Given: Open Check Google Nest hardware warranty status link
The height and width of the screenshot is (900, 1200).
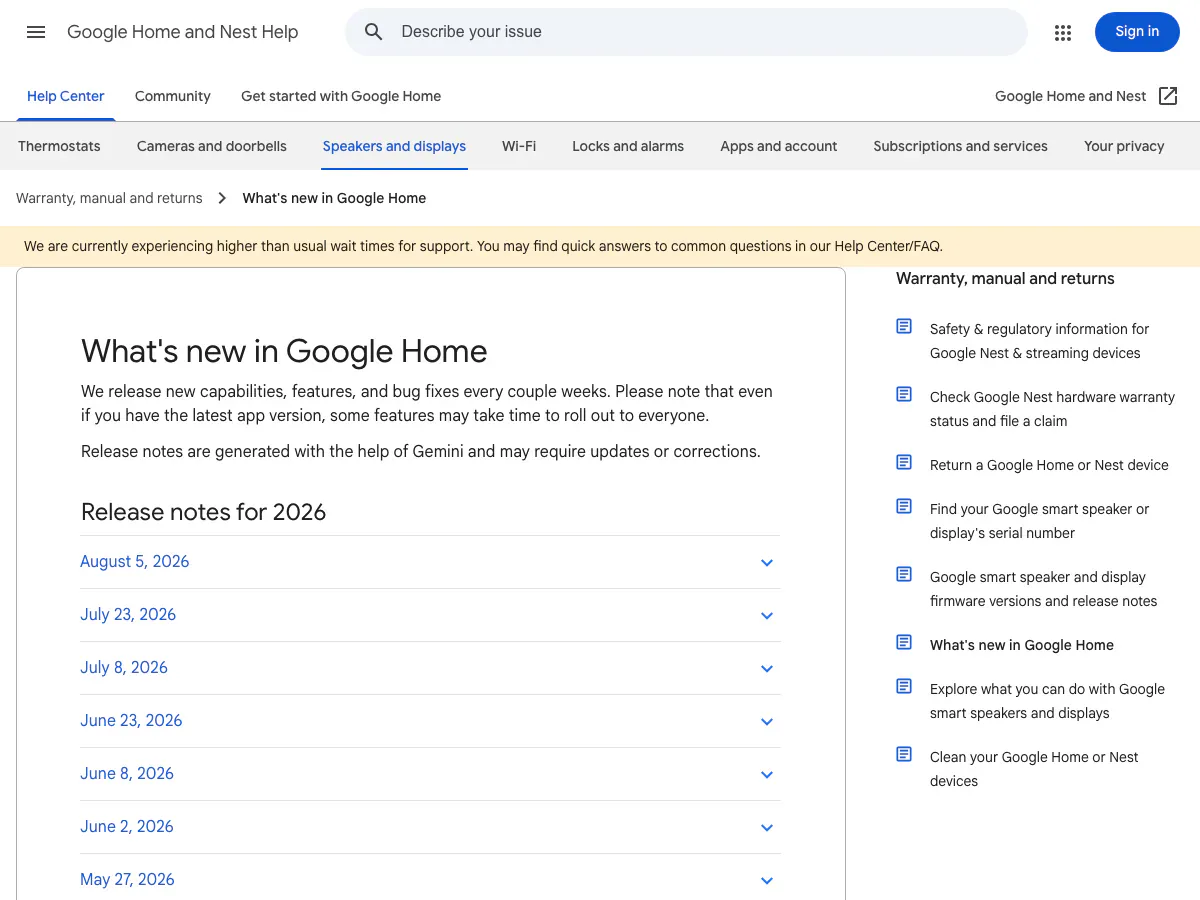Looking at the screenshot, I should [1052, 409].
